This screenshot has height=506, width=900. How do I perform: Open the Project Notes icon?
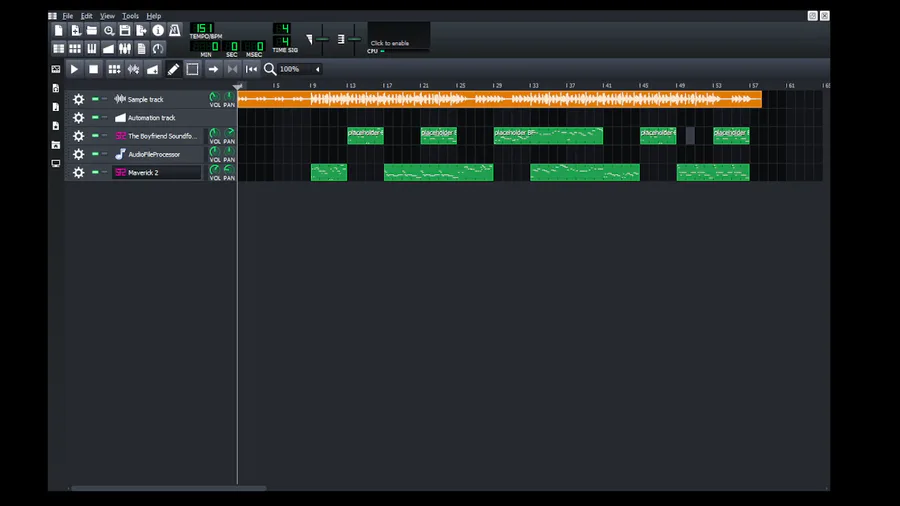click(x=141, y=49)
